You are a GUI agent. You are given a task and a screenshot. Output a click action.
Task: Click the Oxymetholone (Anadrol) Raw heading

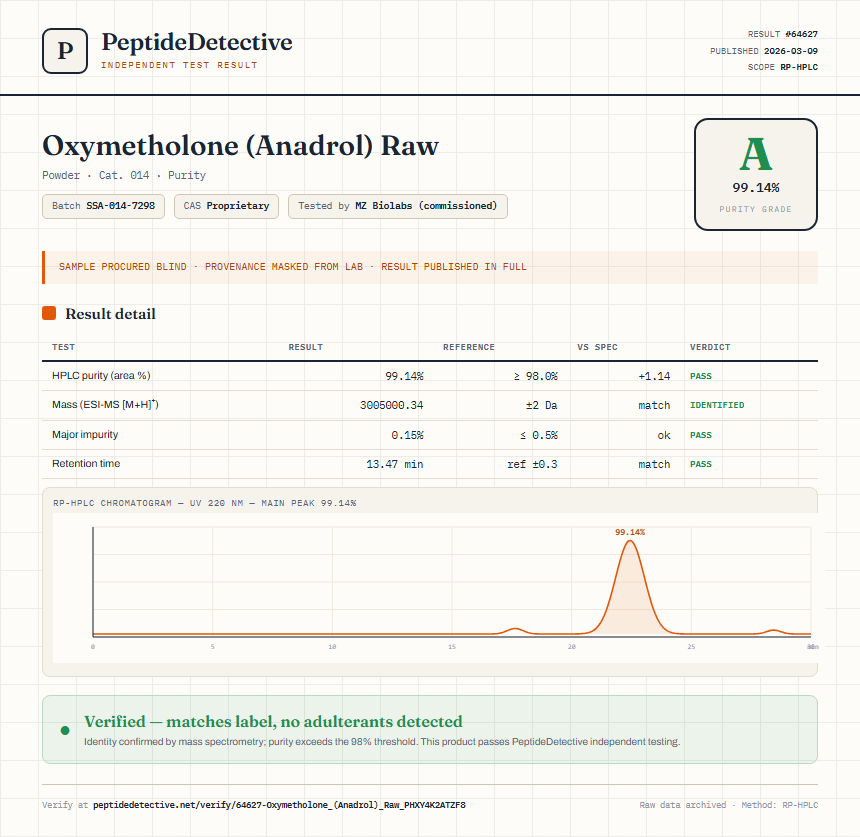240,146
